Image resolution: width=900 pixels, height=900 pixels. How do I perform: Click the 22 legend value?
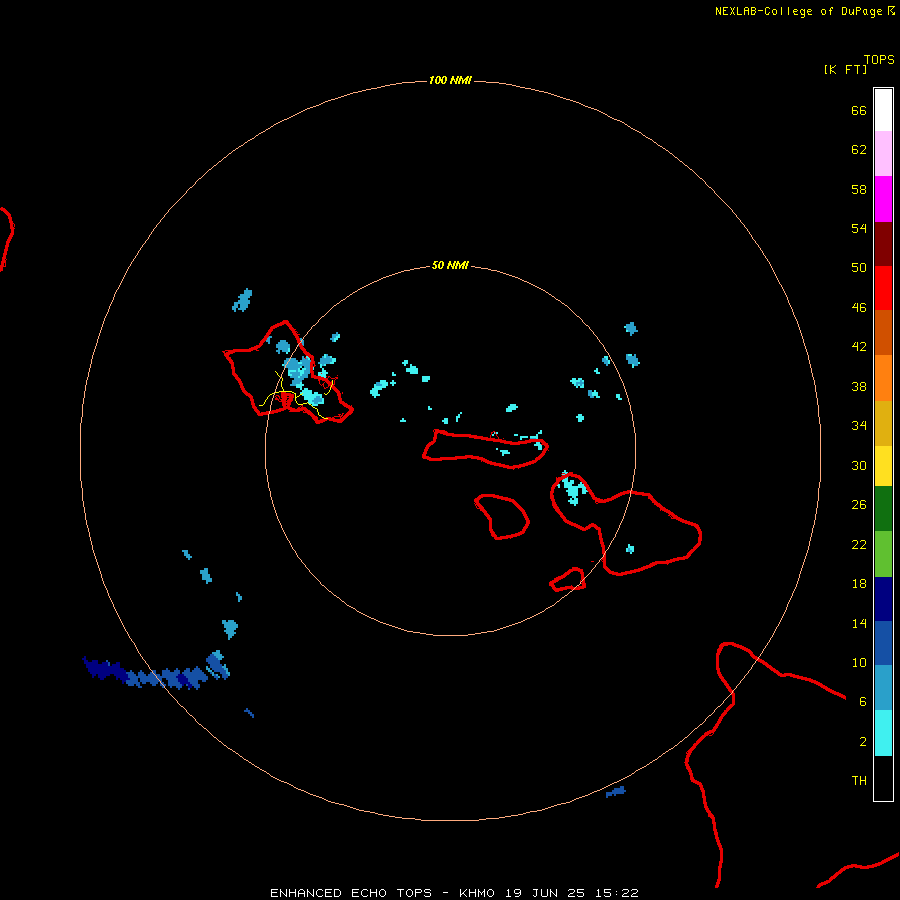[859, 544]
